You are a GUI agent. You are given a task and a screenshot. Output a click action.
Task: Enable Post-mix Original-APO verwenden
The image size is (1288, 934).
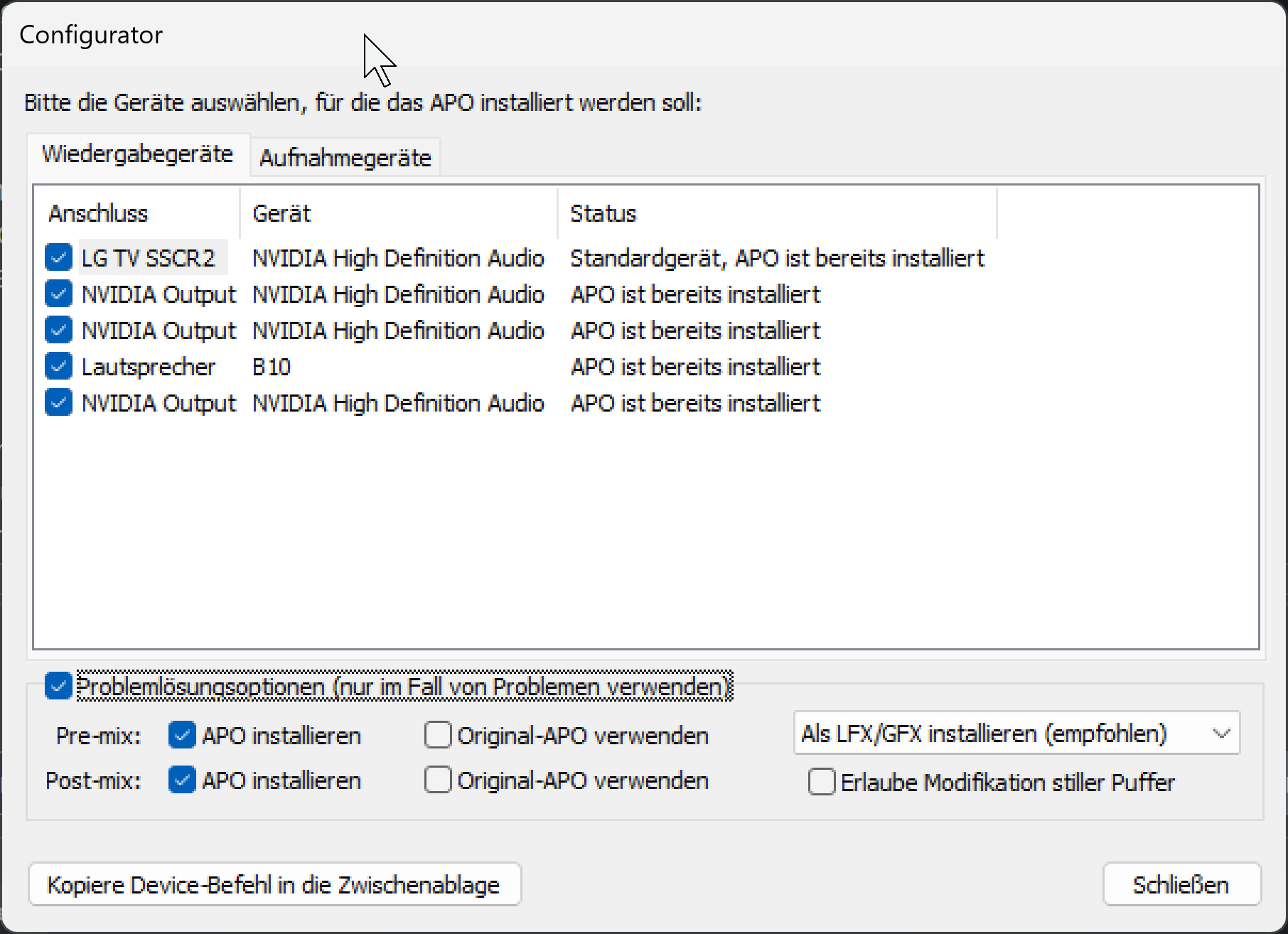[438, 780]
